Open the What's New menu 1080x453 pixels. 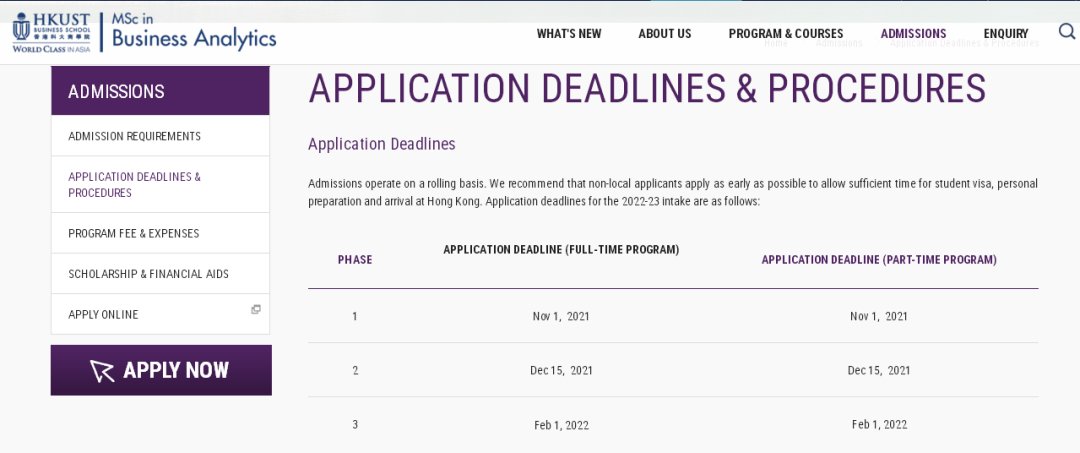click(569, 34)
